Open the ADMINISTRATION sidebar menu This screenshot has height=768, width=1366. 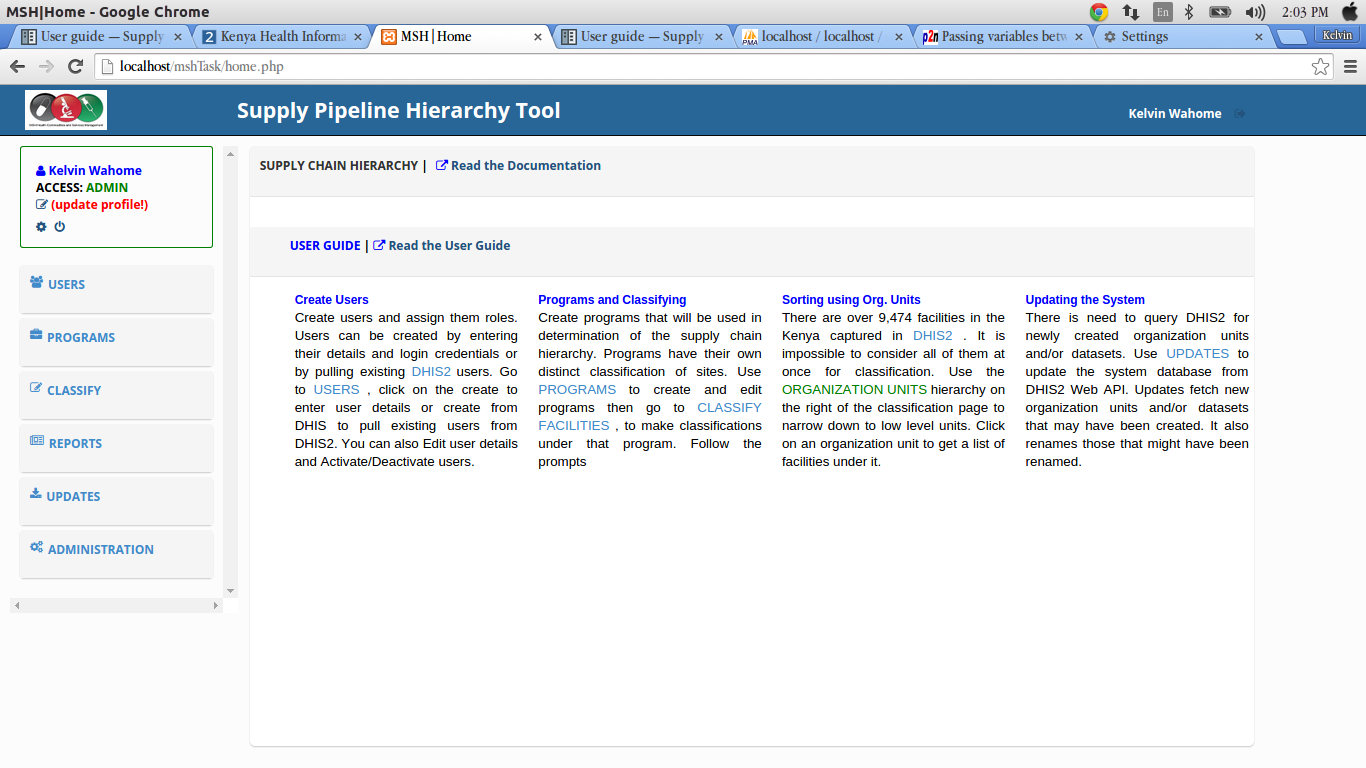pyautogui.click(x=116, y=554)
